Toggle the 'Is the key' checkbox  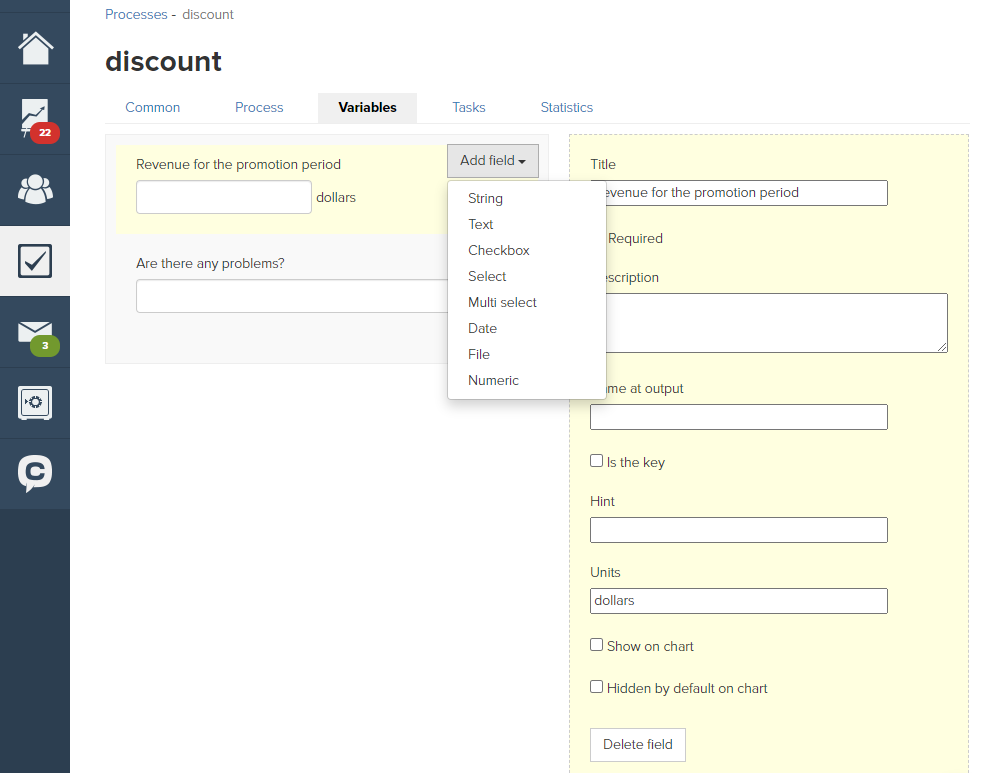click(x=597, y=461)
